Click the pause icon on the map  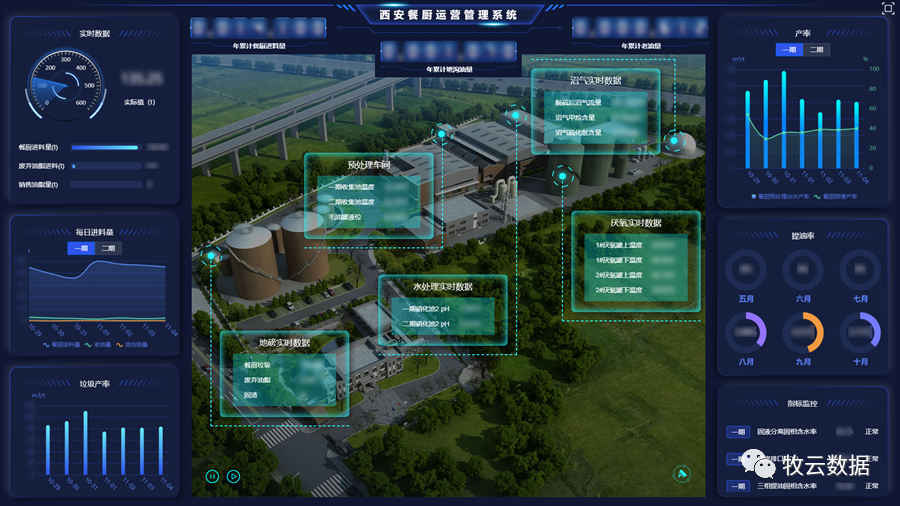(x=212, y=477)
